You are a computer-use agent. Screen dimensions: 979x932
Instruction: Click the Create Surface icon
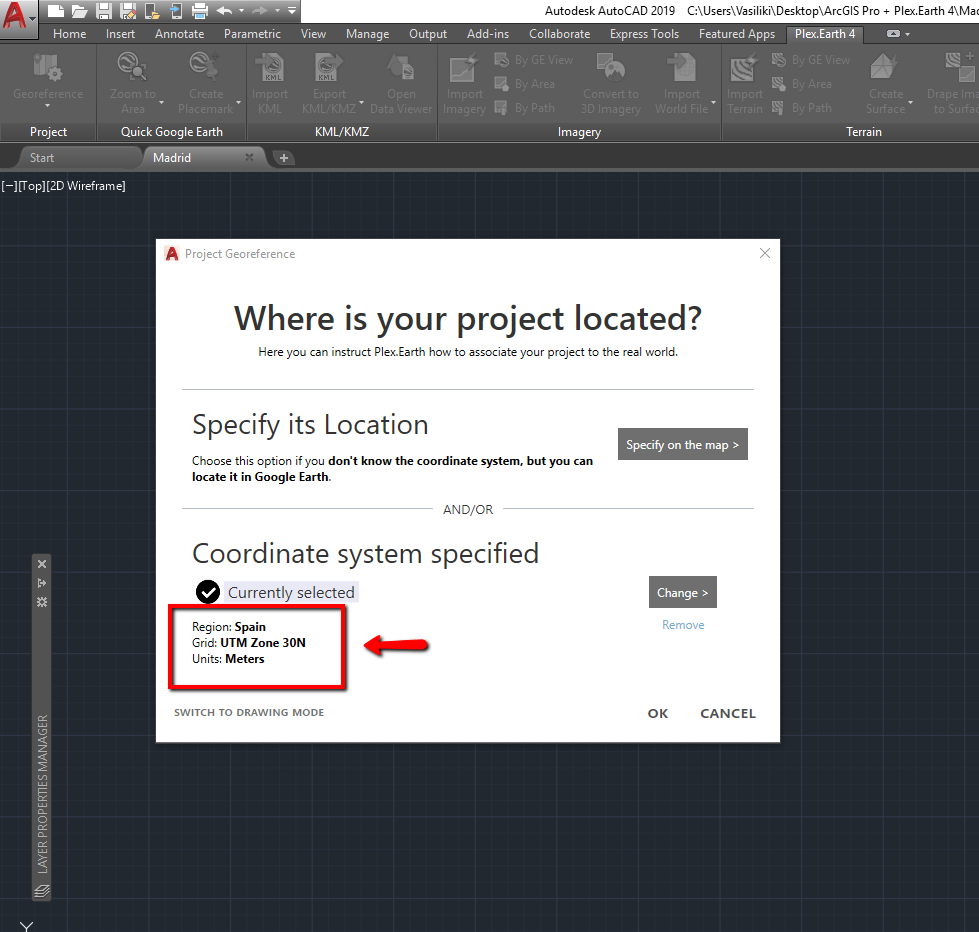pyautogui.click(x=883, y=67)
